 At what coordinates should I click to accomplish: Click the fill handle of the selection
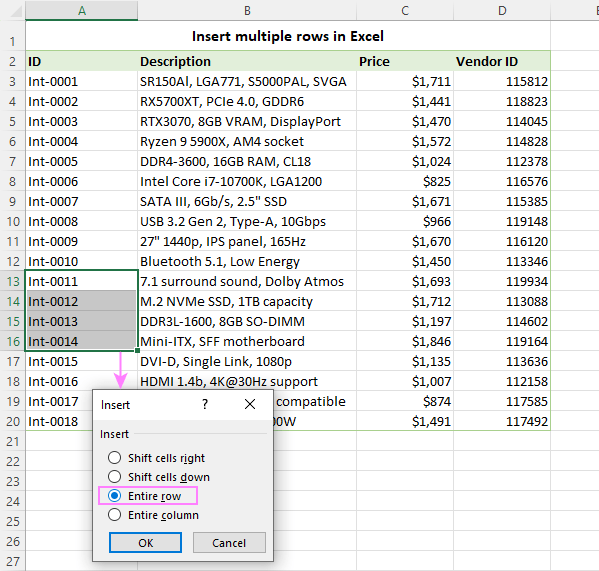point(138,350)
